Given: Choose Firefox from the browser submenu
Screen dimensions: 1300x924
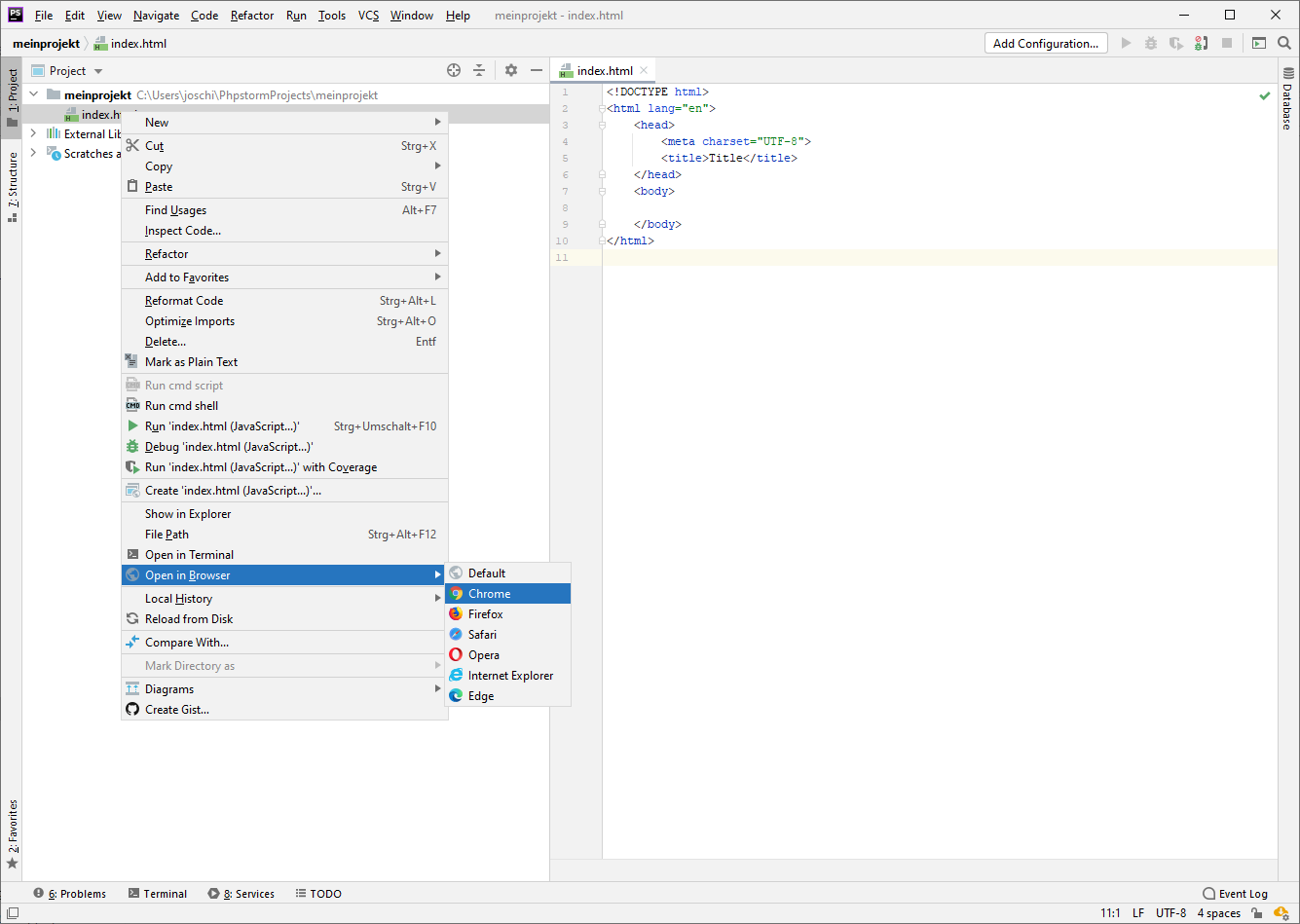Looking at the screenshot, I should pyautogui.click(x=485, y=614).
